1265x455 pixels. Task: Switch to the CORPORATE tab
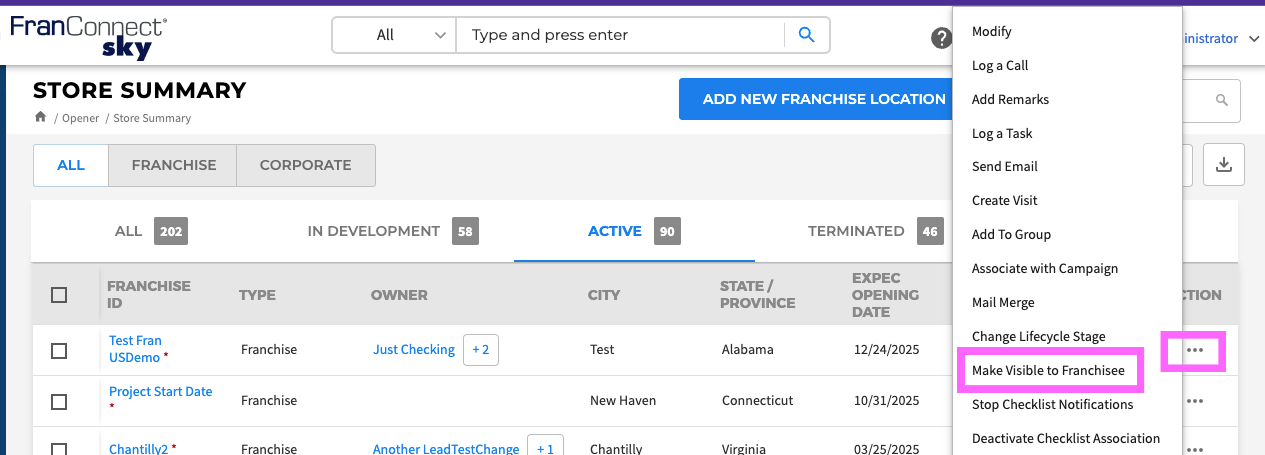(306, 165)
